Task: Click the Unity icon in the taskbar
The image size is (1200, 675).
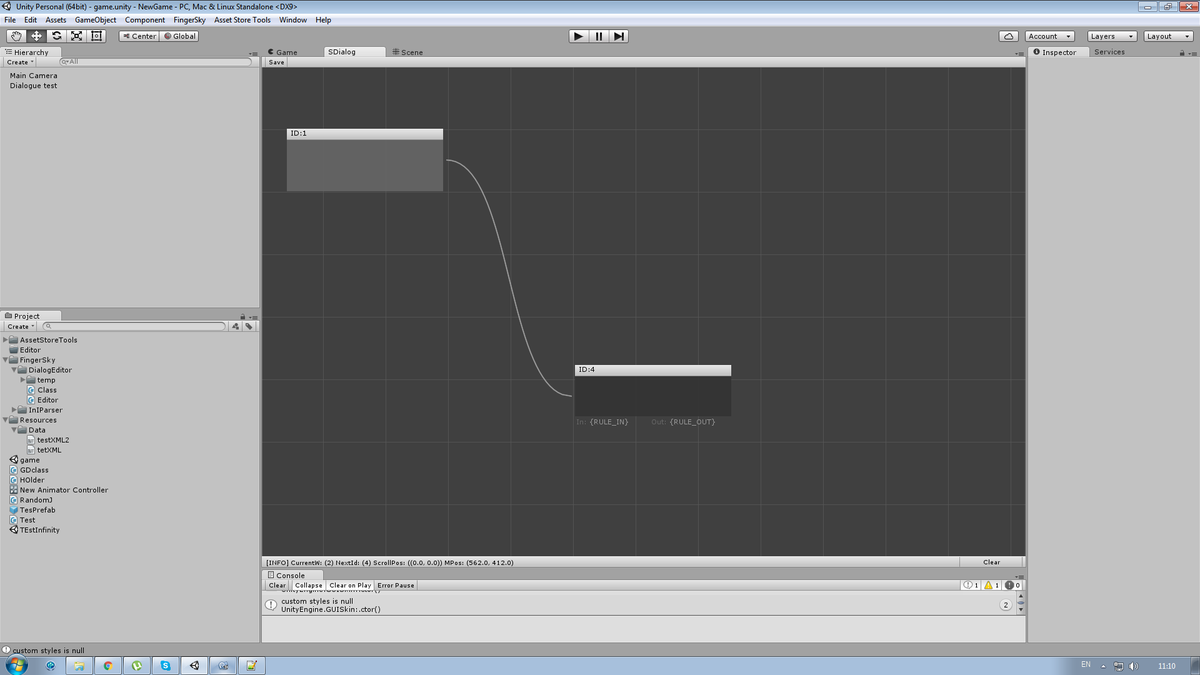Action: [x=194, y=665]
